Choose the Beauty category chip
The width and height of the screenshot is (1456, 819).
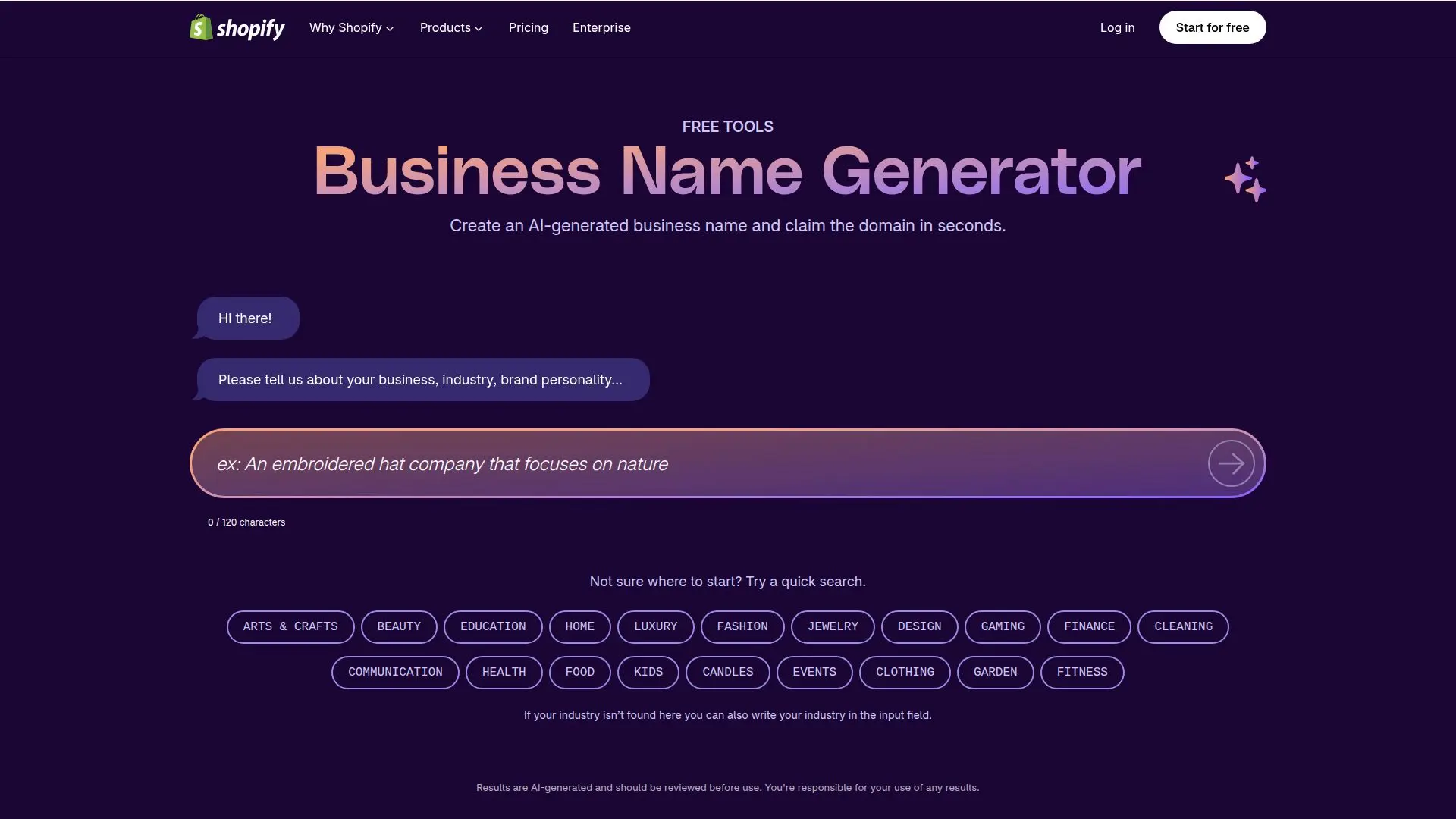[x=399, y=626]
